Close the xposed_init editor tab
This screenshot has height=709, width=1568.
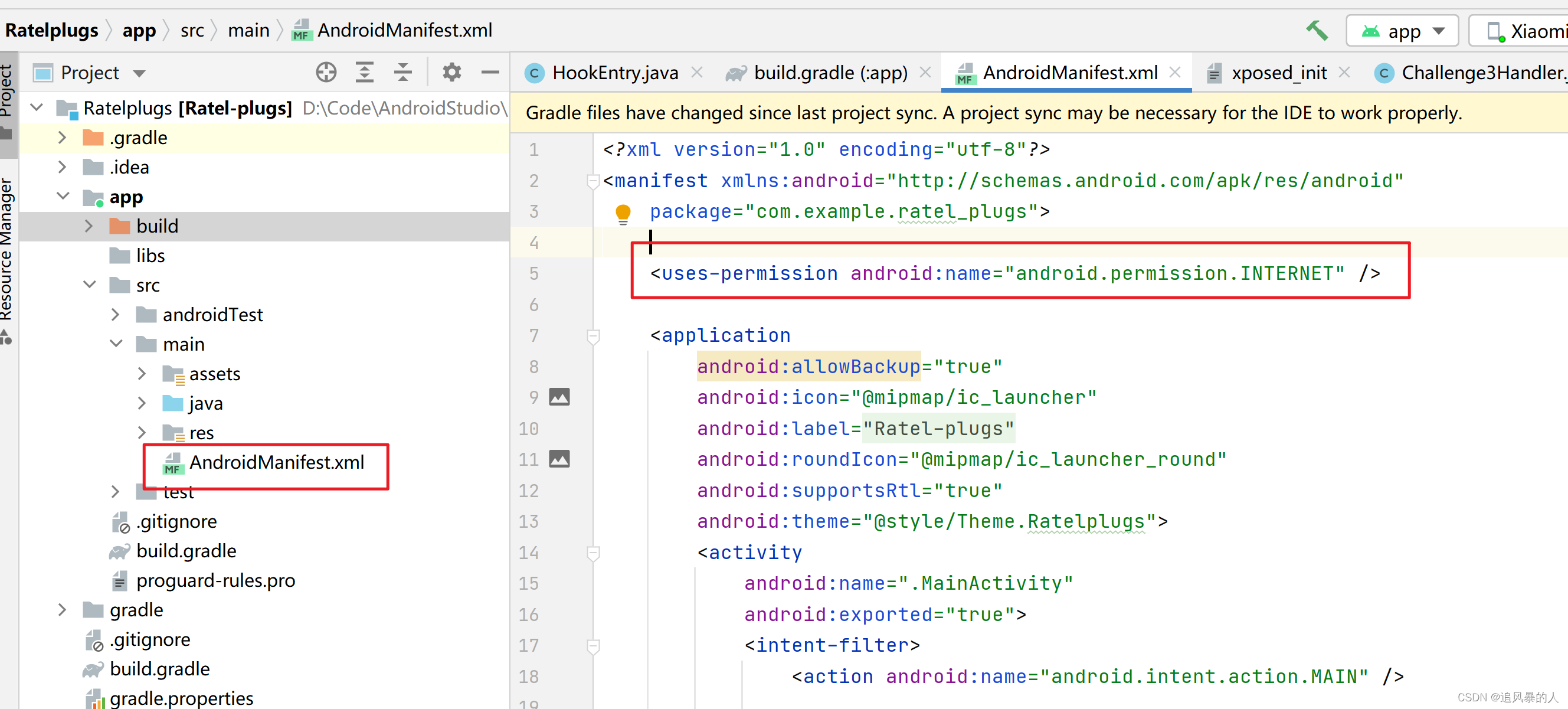pyautogui.click(x=1344, y=73)
